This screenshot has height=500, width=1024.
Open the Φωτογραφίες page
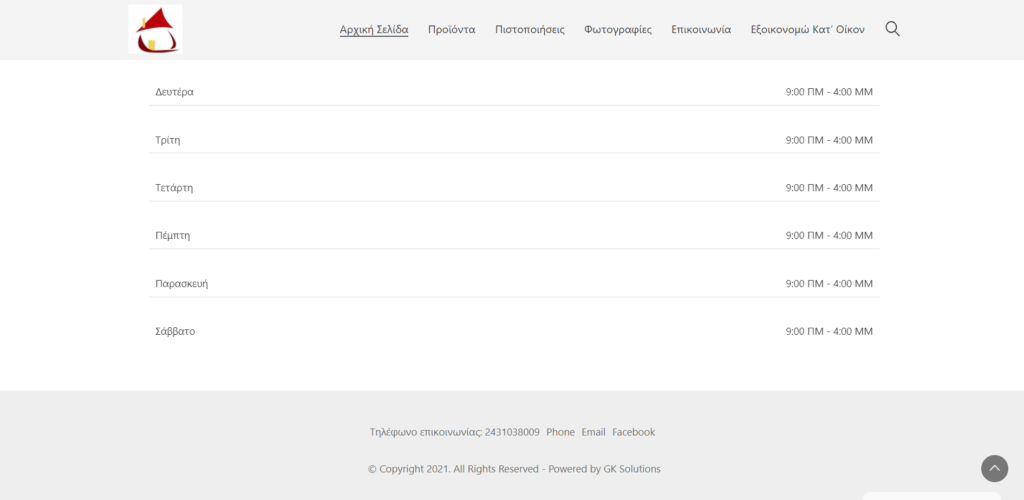(x=618, y=30)
